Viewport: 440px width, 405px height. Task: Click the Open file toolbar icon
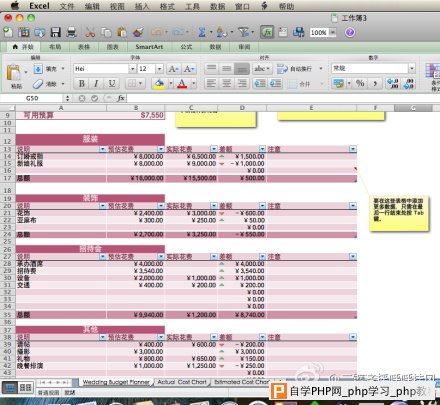40,32
